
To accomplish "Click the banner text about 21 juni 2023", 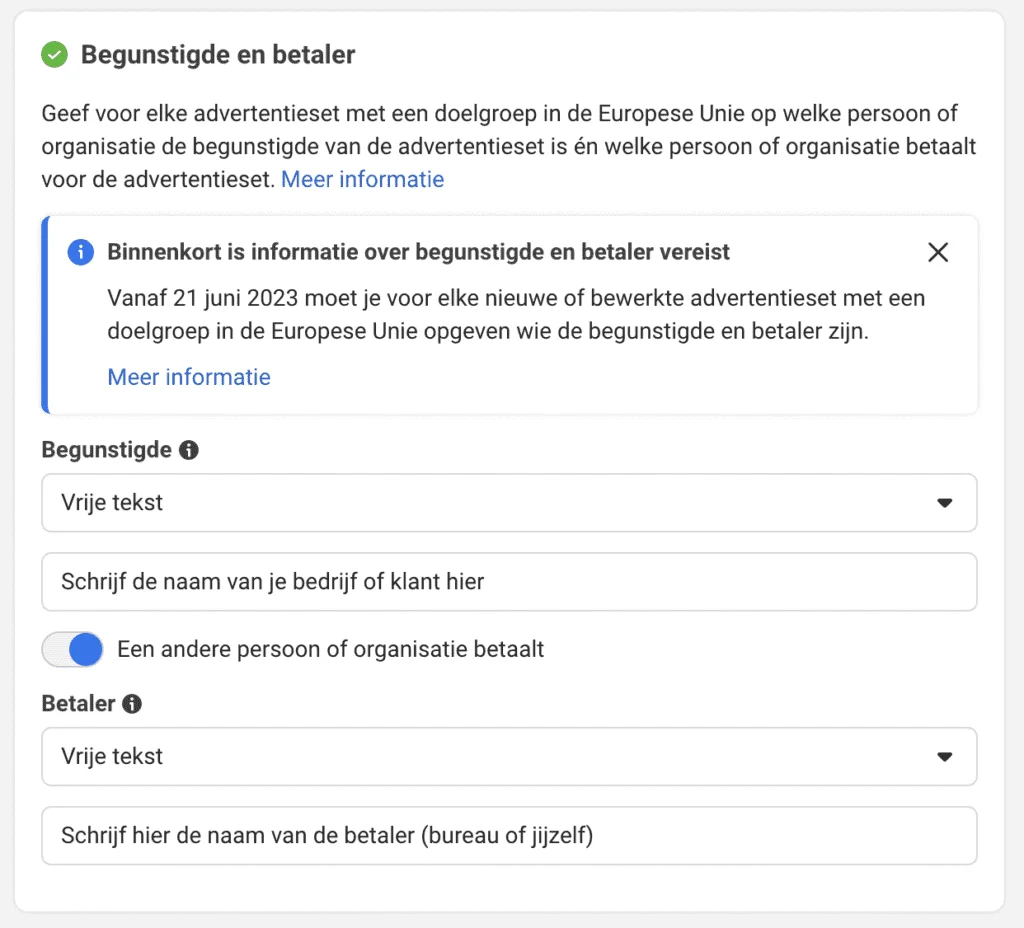I will [516, 315].
